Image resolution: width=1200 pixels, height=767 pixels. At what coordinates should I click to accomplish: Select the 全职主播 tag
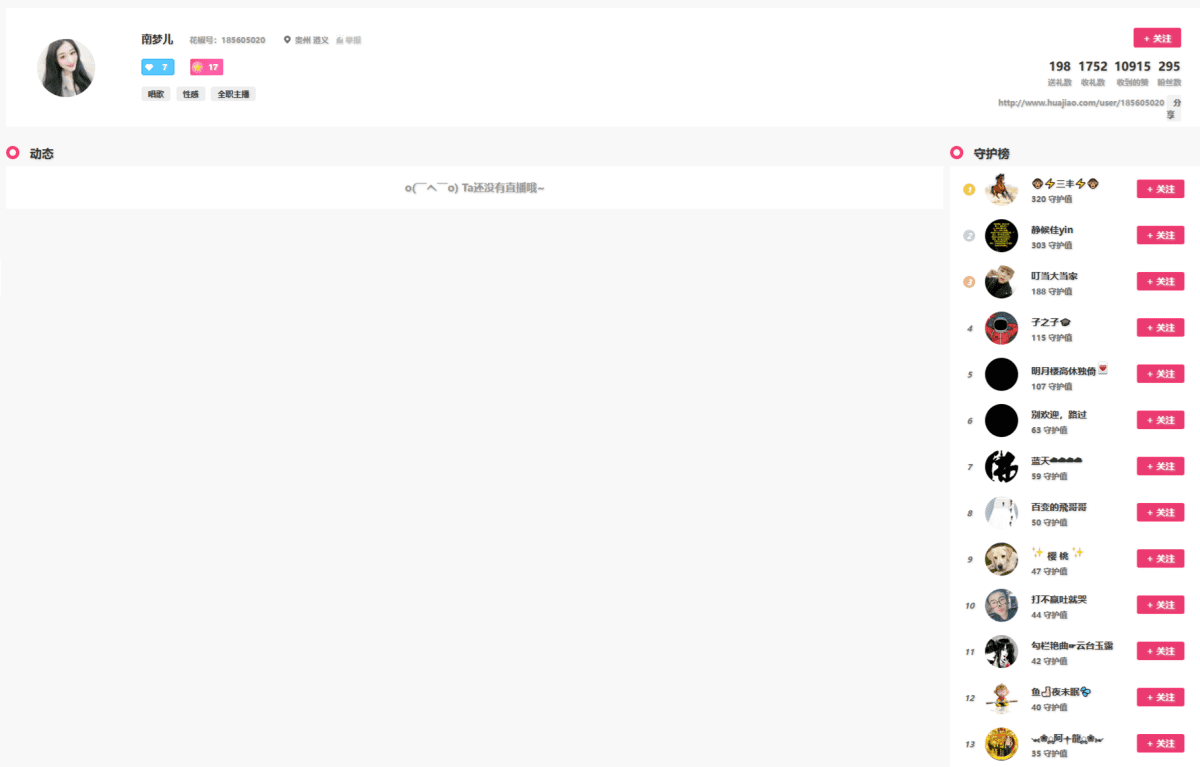[233, 94]
